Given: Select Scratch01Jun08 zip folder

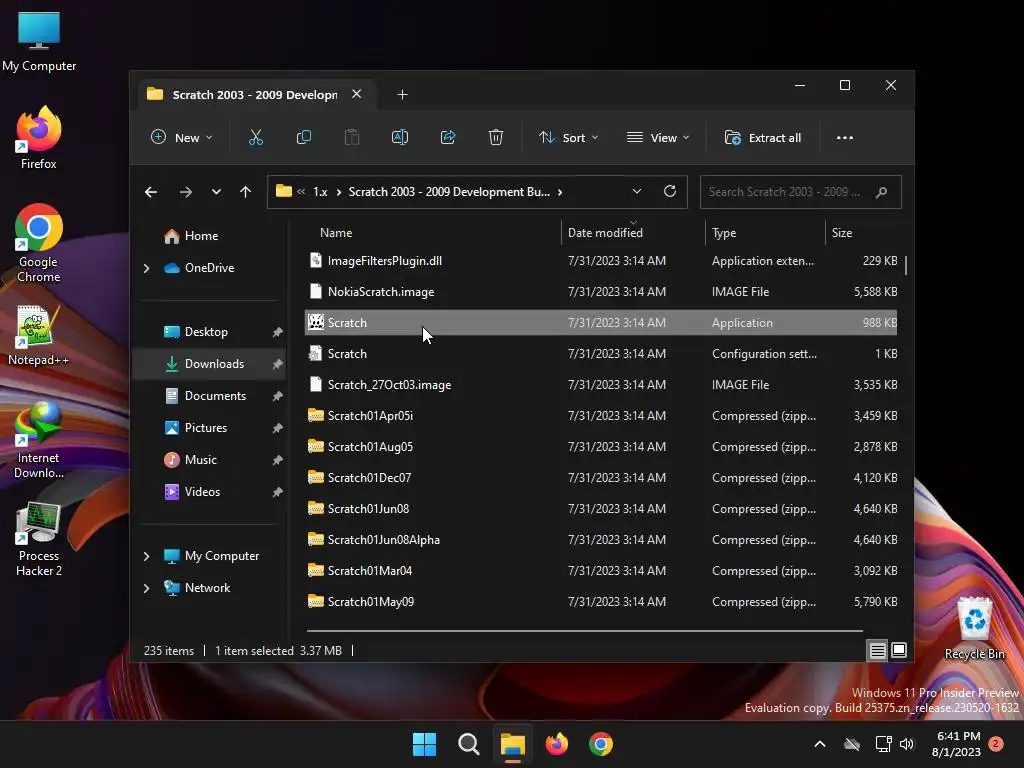Looking at the screenshot, I should pos(601,509).
